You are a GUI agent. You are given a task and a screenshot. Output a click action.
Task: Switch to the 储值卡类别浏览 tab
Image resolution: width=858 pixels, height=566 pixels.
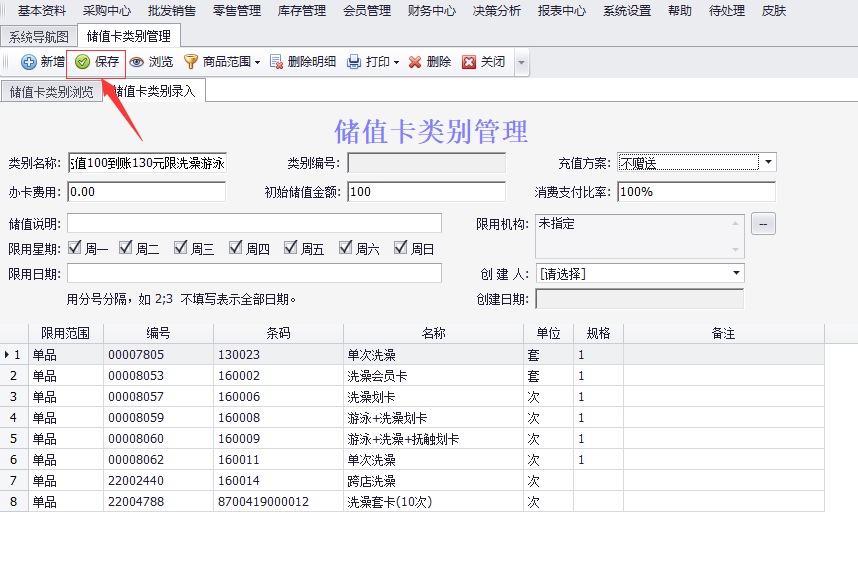tap(51, 91)
